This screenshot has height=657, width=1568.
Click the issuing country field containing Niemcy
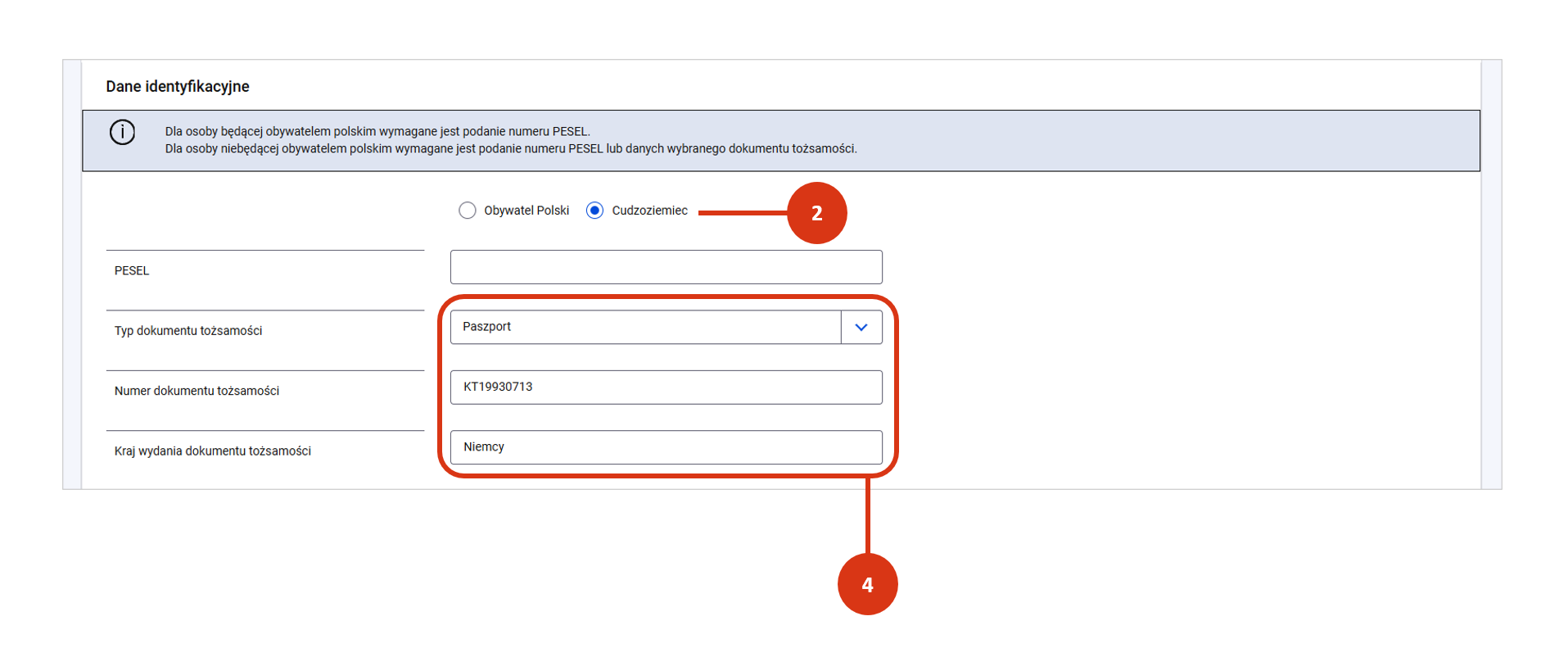coord(666,447)
